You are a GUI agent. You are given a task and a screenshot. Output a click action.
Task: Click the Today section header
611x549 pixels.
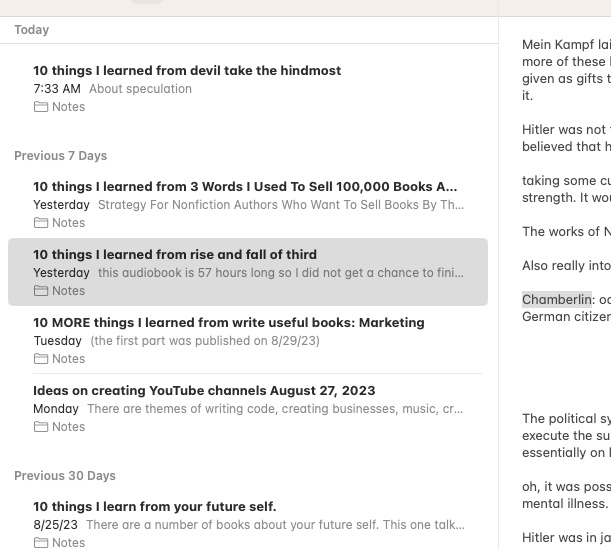[32, 30]
